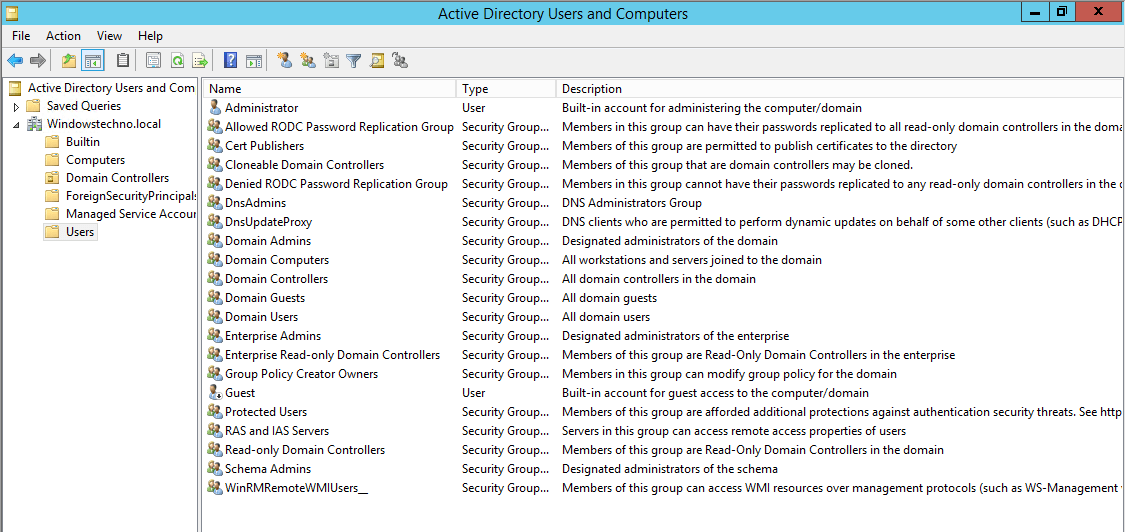Collapse the Windowstechno.local domain node

click(x=16, y=125)
